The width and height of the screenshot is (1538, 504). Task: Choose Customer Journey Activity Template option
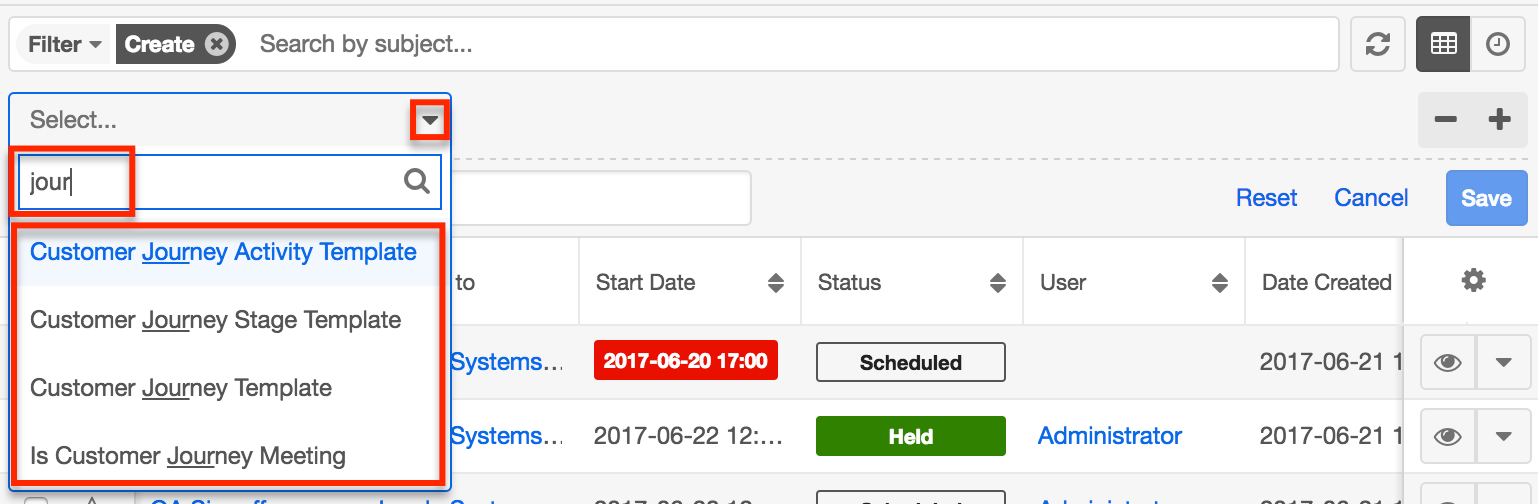pyautogui.click(x=223, y=252)
